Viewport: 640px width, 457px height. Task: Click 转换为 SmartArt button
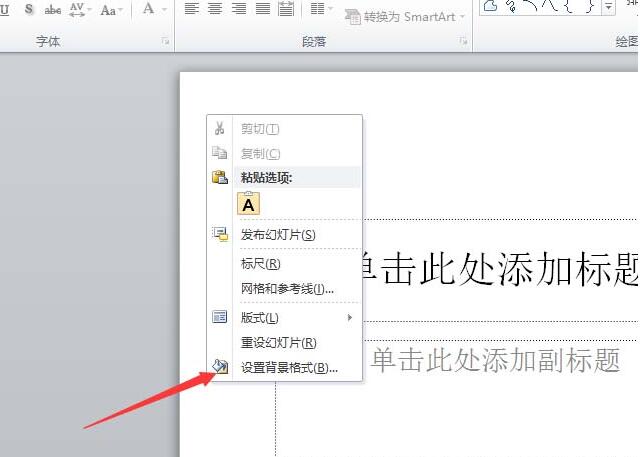pos(405,17)
